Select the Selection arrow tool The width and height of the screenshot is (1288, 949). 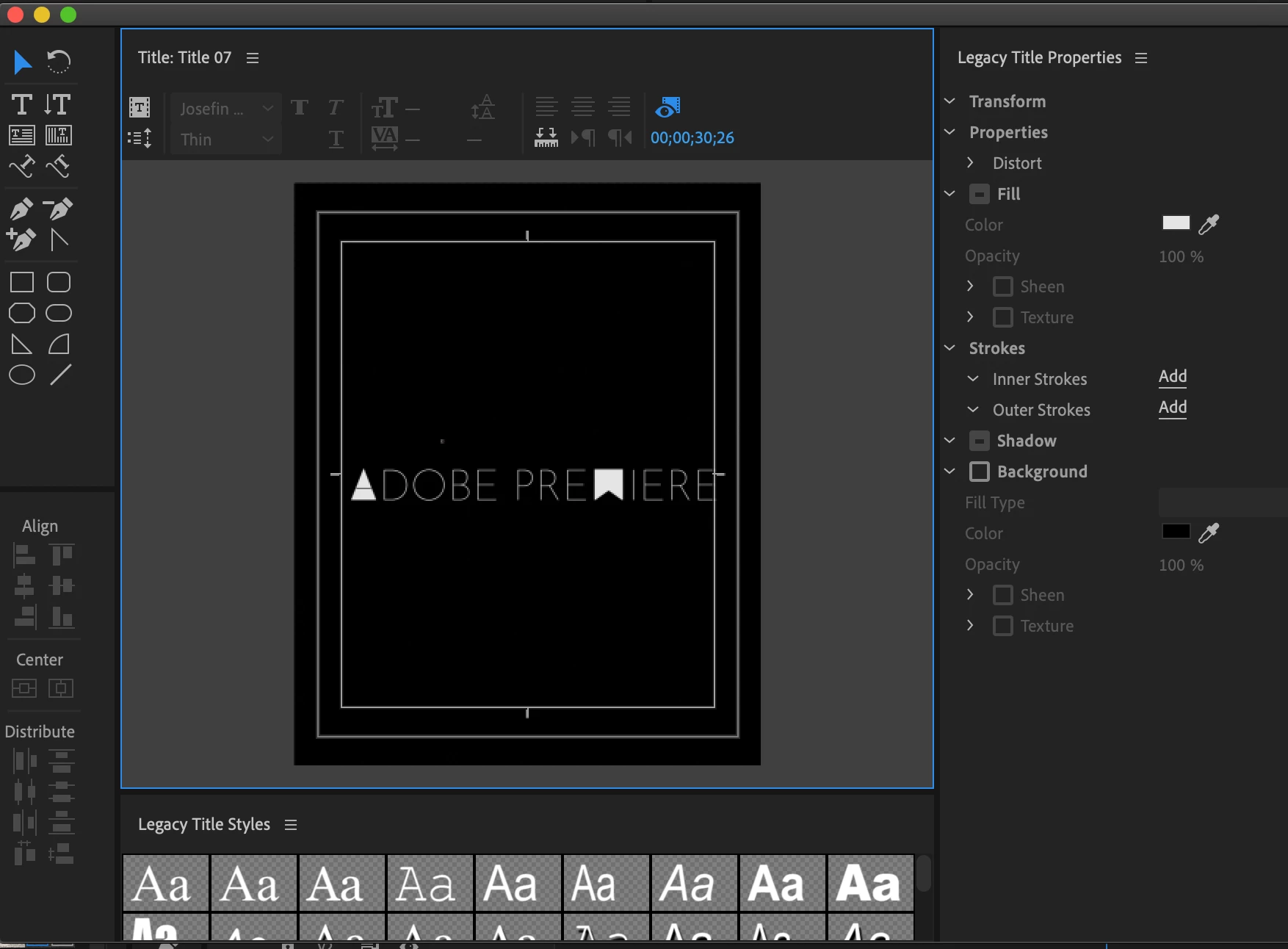(22, 62)
